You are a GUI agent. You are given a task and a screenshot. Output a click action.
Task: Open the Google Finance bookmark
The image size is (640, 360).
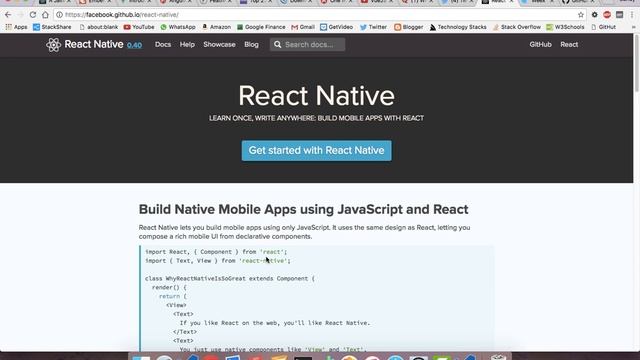coord(261,27)
